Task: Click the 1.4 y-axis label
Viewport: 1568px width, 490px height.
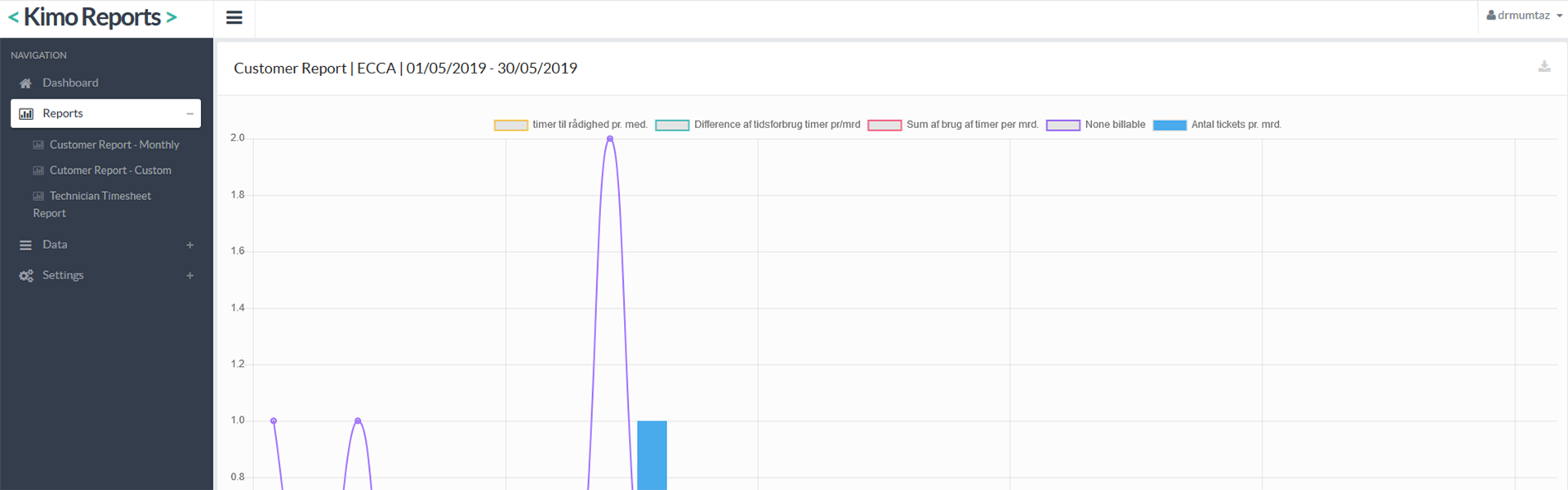Action: (x=238, y=308)
